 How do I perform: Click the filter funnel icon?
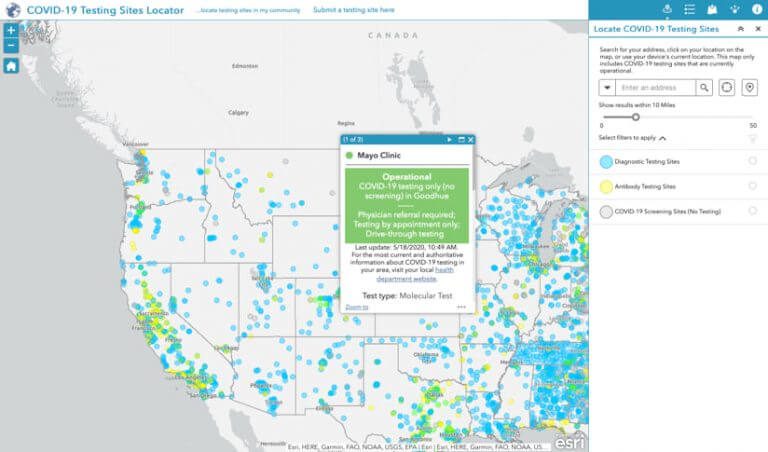(x=753, y=139)
